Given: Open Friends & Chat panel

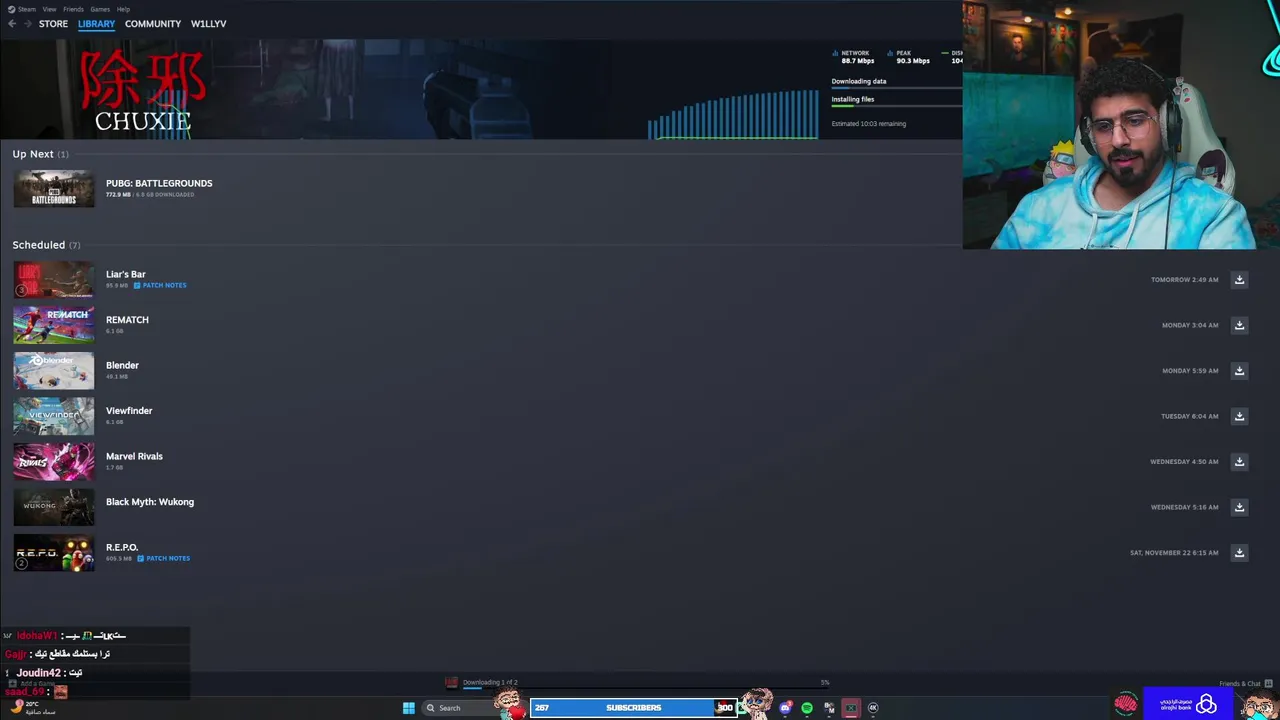Looking at the screenshot, I should pos(1246,684).
